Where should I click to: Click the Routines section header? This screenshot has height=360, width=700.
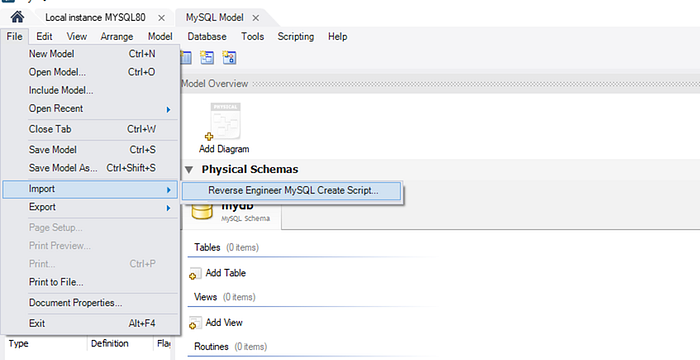pos(230,347)
